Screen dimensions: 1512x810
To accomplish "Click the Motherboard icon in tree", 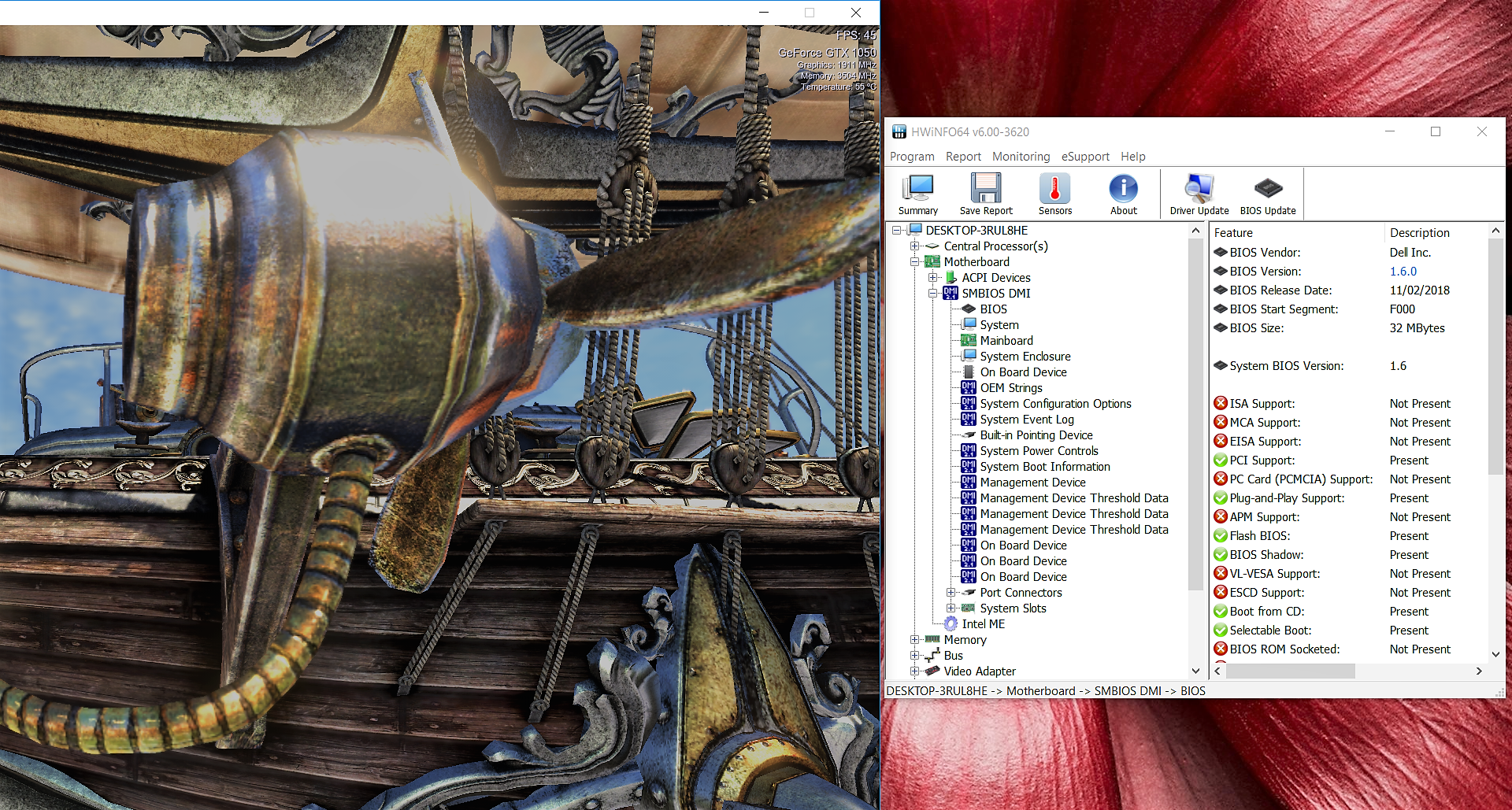I will point(933,261).
